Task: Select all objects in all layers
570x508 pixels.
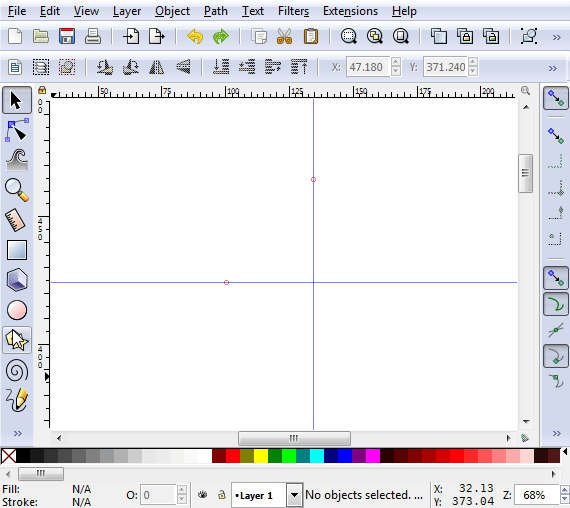Action: pos(41,67)
